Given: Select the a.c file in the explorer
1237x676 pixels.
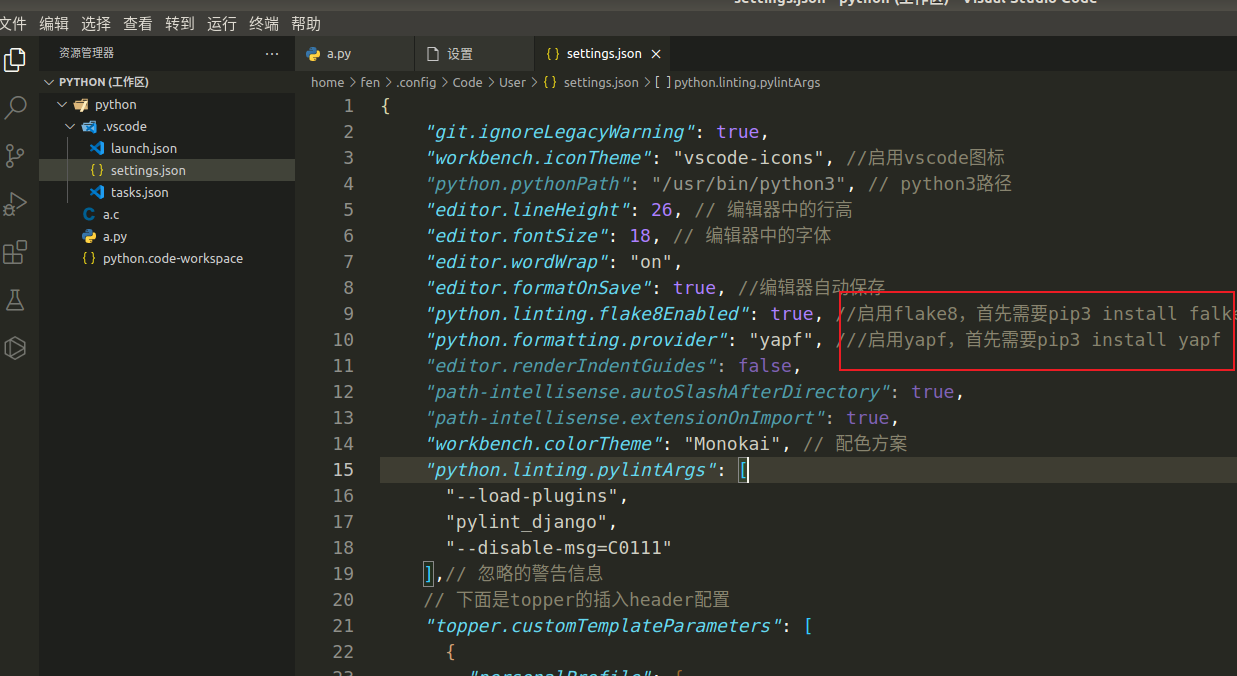Looking at the screenshot, I should click(x=111, y=214).
